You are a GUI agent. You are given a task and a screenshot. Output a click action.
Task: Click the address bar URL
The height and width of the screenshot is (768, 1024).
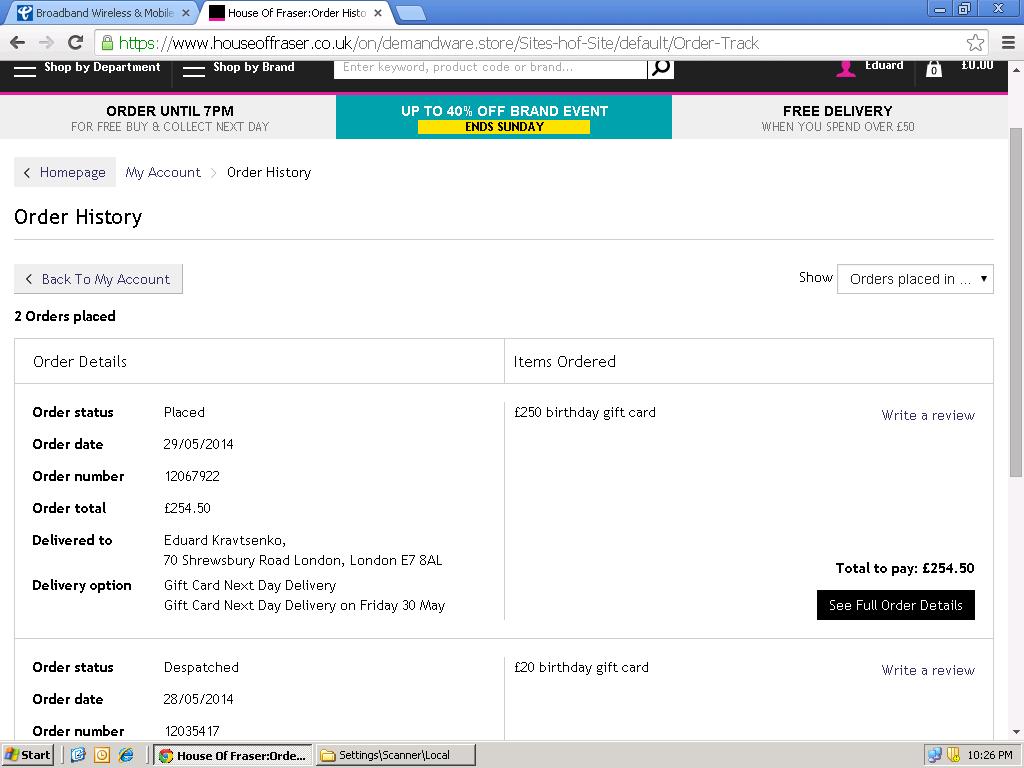coord(438,43)
